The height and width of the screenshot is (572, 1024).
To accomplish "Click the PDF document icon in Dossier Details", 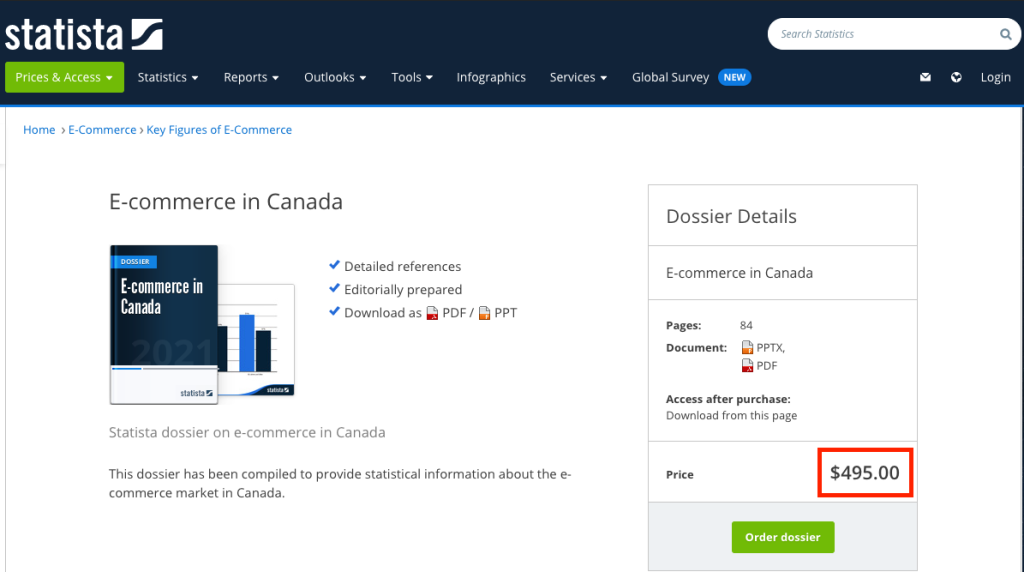I will (x=747, y=366).
